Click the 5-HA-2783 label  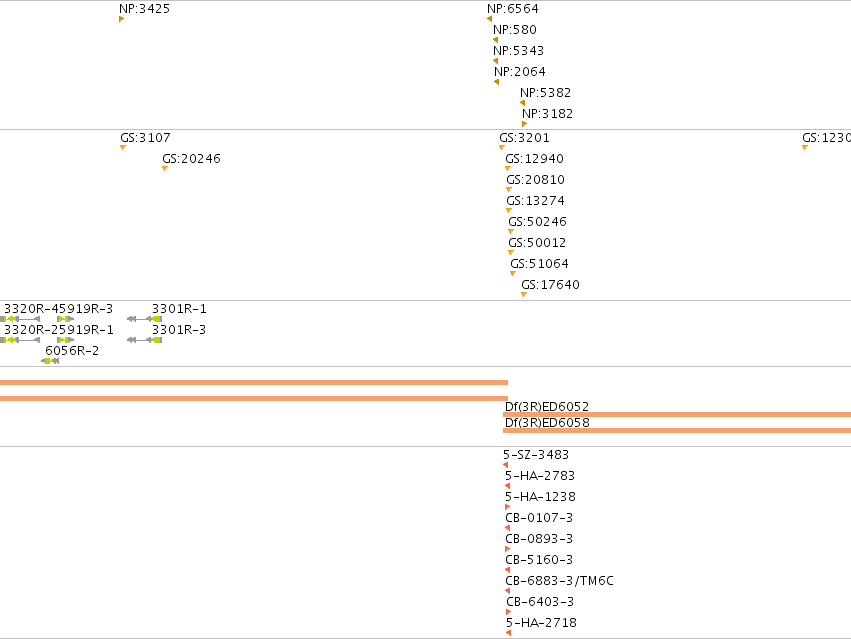(x=540, y=476)
